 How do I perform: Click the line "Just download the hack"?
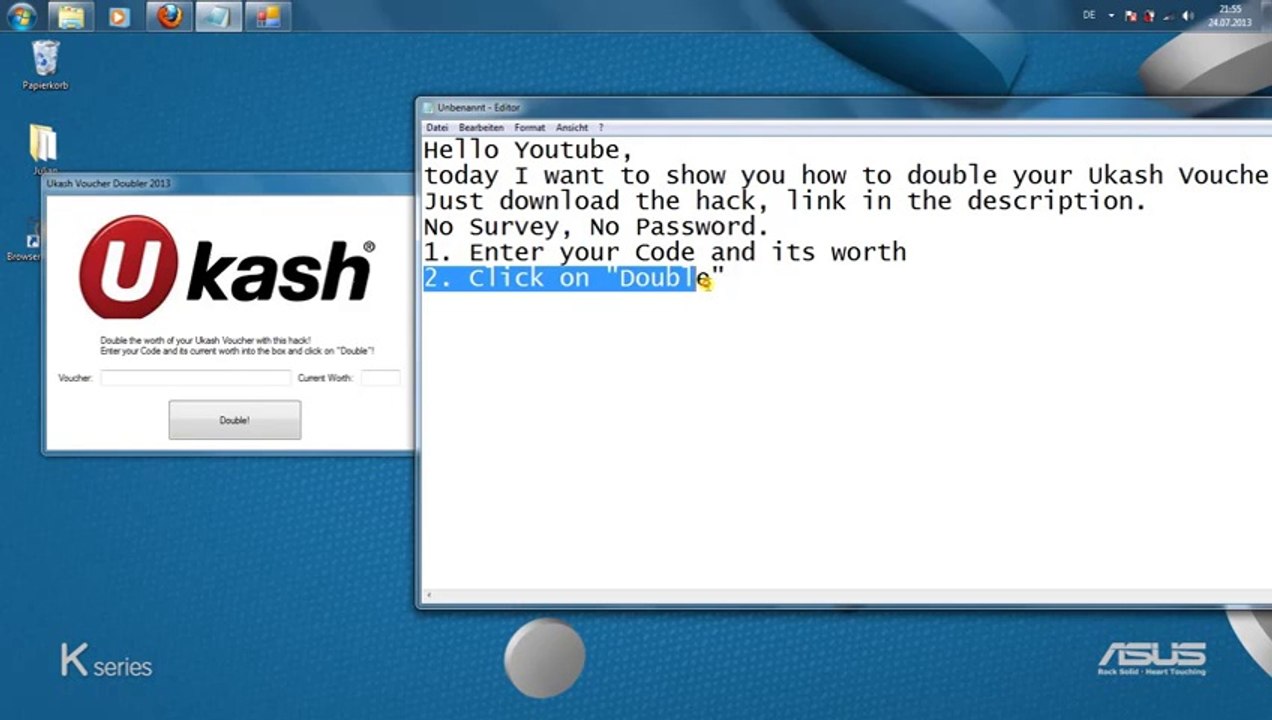tap(784, 201)
